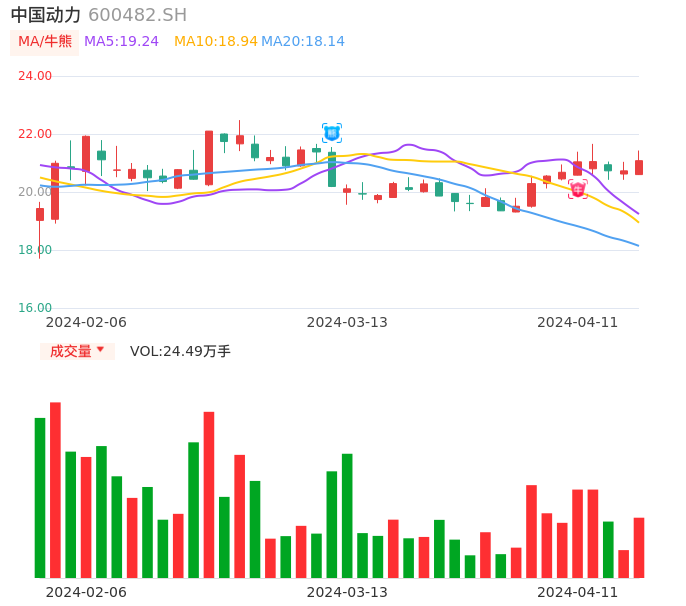Screen dimensions: 686x606
Task: Toggle the MA5 moving average line
Action: (121, 42)
